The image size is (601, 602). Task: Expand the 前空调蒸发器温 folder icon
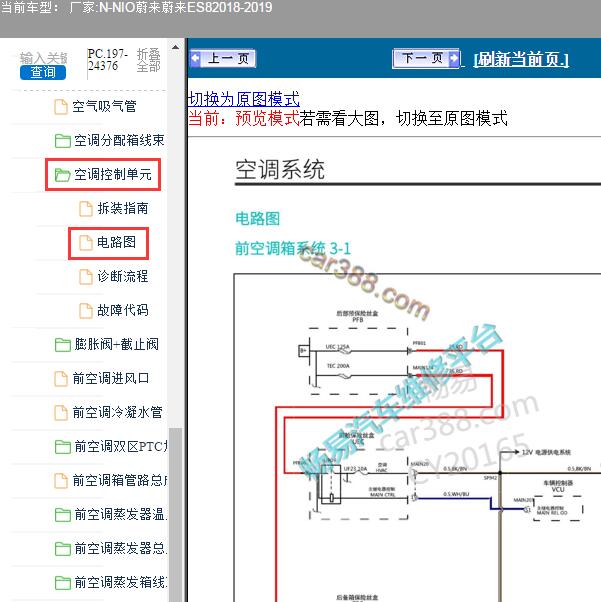tap(62, 515)
